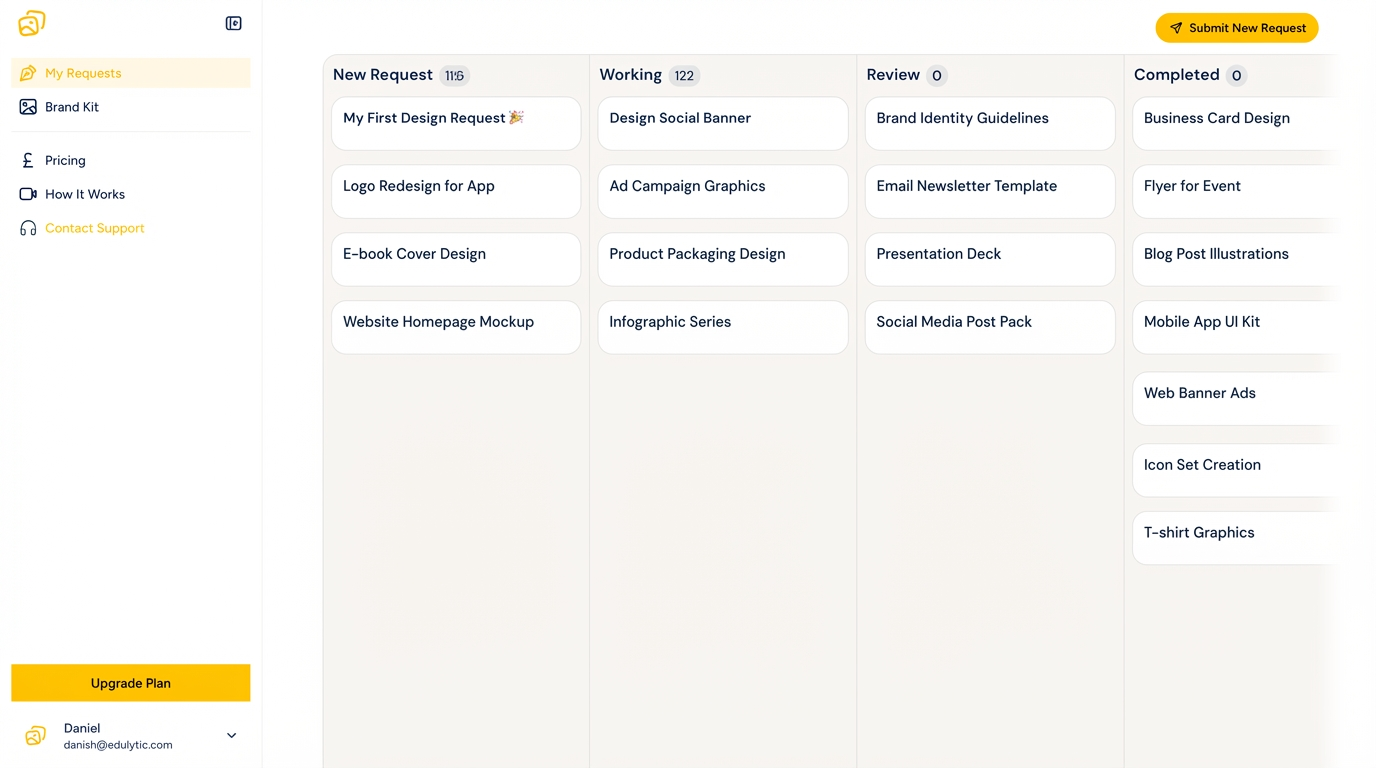Open the Presentation Deck card in Review
The height and width of the screenshot is (768, 1376).
[x=989, y=259]
